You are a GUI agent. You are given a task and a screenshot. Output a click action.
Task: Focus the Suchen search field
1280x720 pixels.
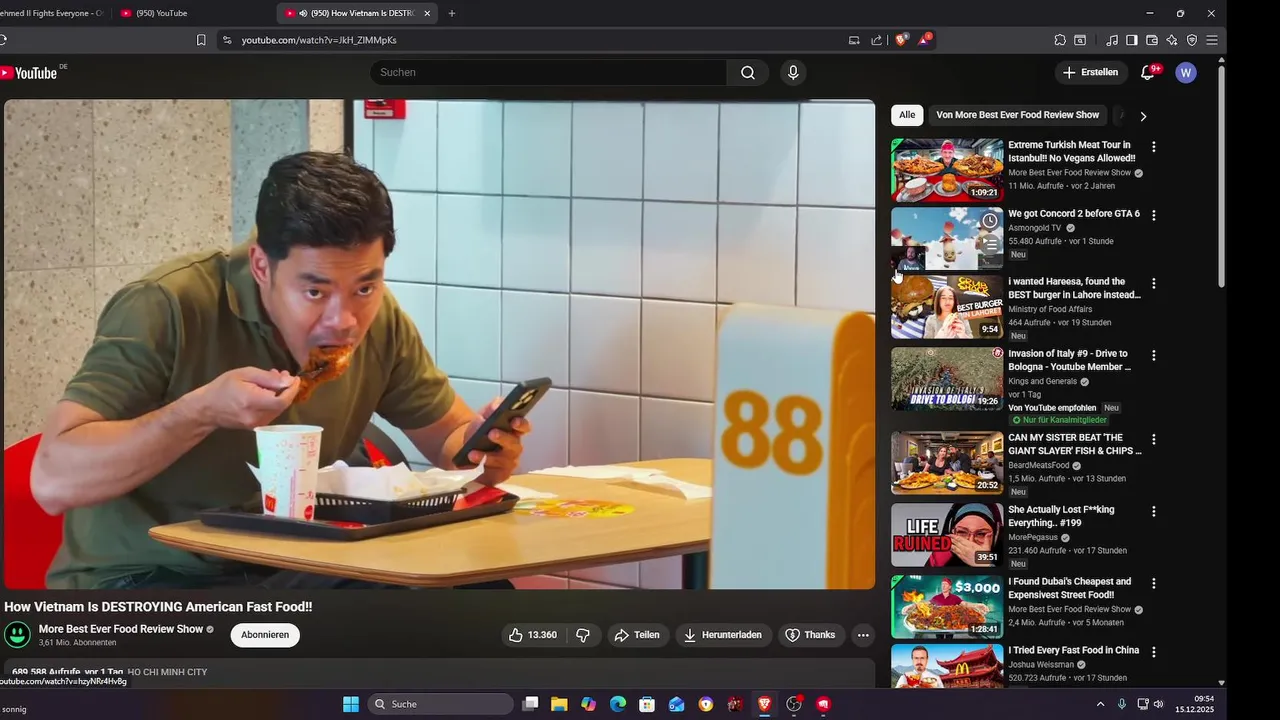[549, 73]
